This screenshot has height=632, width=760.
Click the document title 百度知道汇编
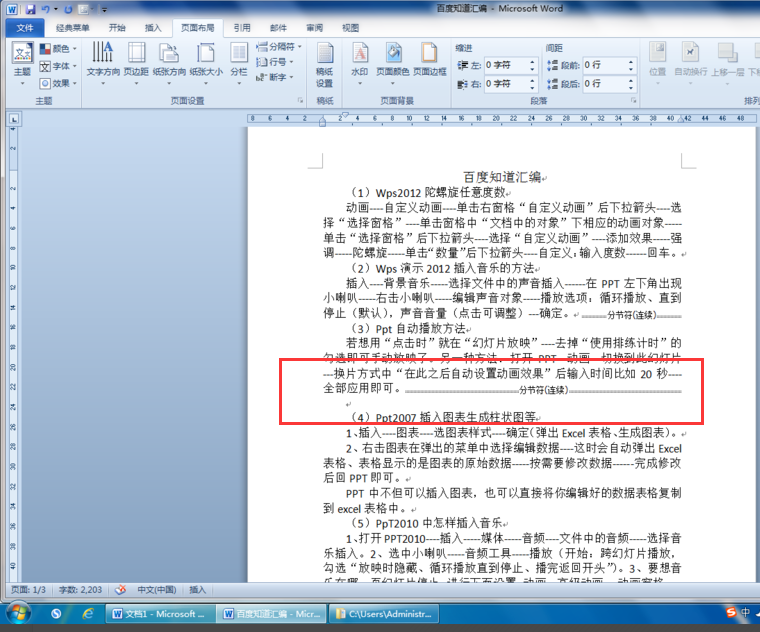502,176
